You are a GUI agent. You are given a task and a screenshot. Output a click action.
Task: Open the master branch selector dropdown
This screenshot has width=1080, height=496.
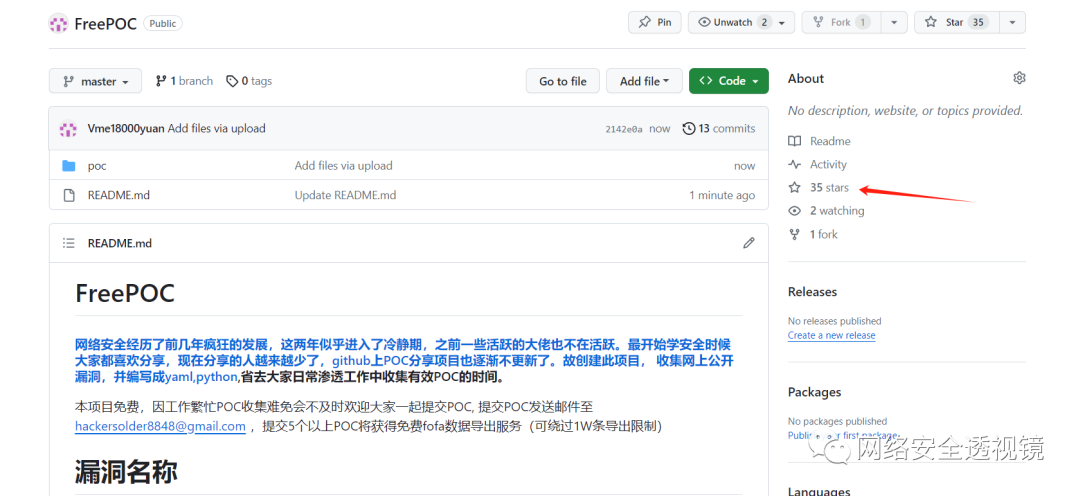[95, 81]
